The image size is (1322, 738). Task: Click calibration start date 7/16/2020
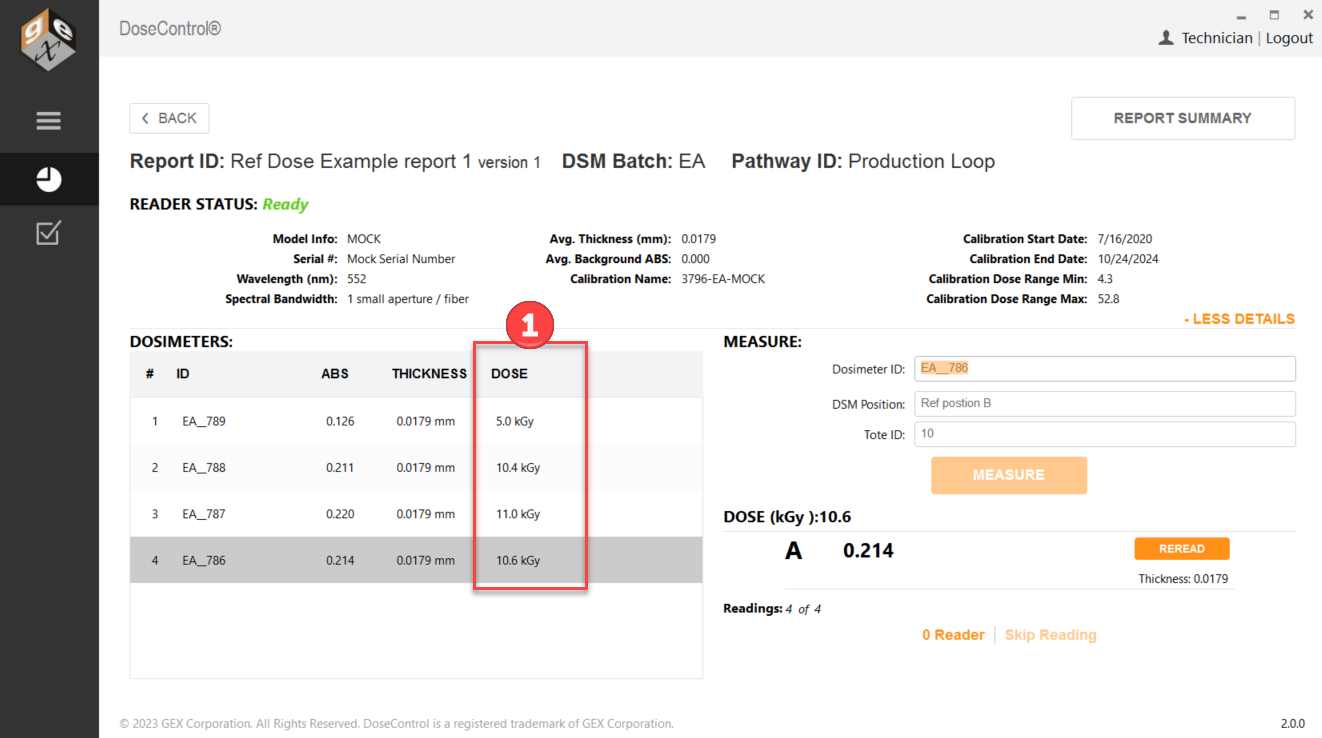coord(1125,239)
